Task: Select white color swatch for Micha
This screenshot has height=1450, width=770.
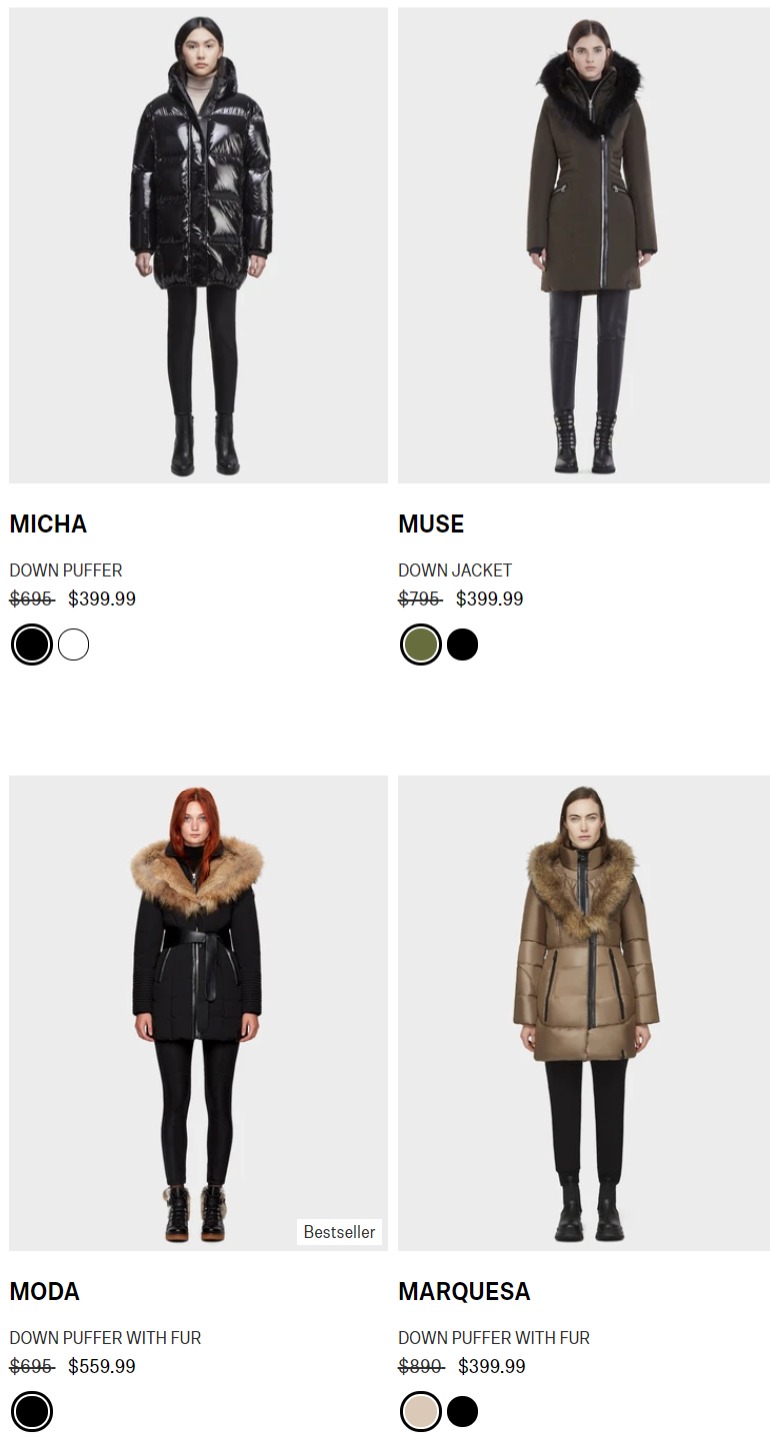Action: tap(73, 645)
